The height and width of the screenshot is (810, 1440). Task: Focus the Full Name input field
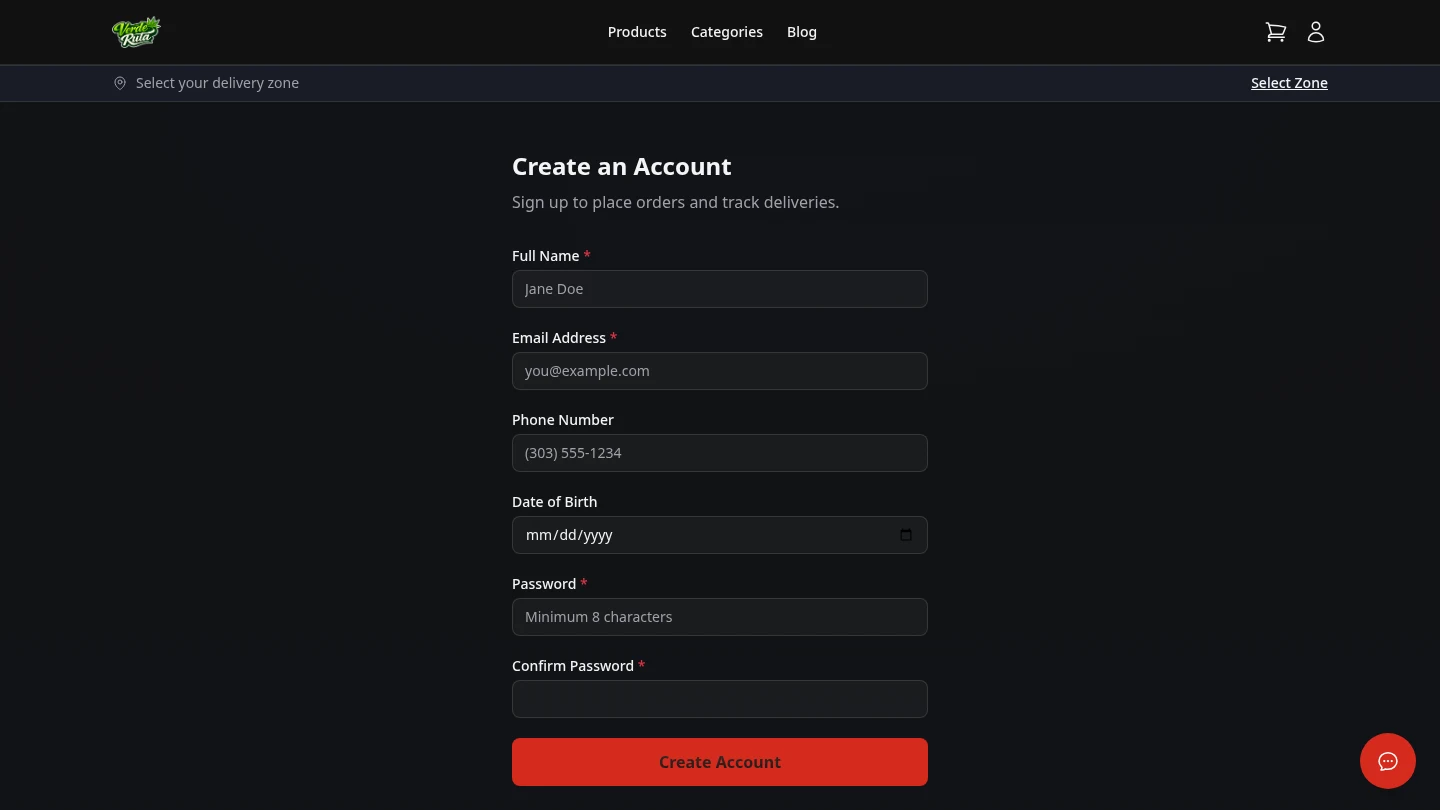(720, 289)
